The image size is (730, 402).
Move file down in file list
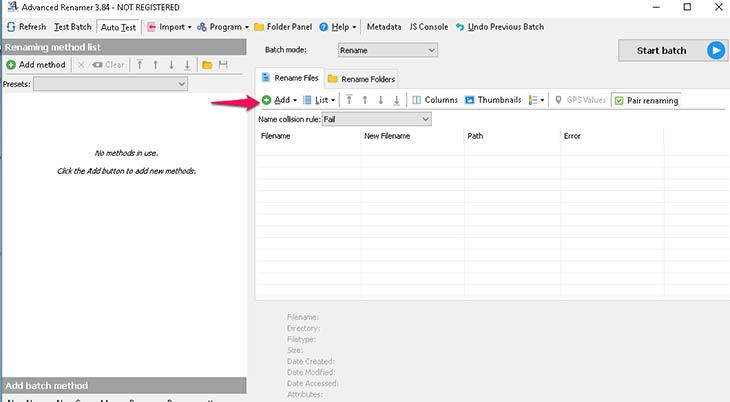[381, 100]
